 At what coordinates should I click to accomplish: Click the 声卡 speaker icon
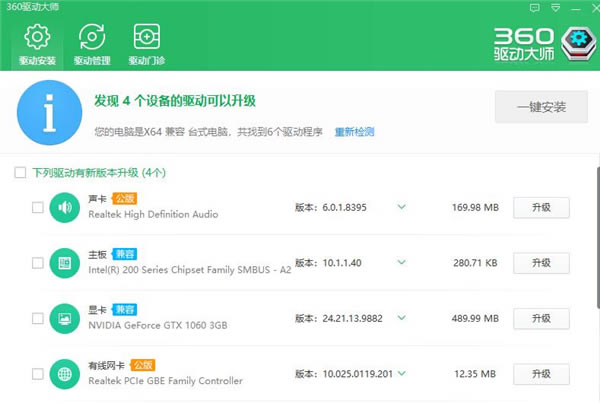pos(65,207)
